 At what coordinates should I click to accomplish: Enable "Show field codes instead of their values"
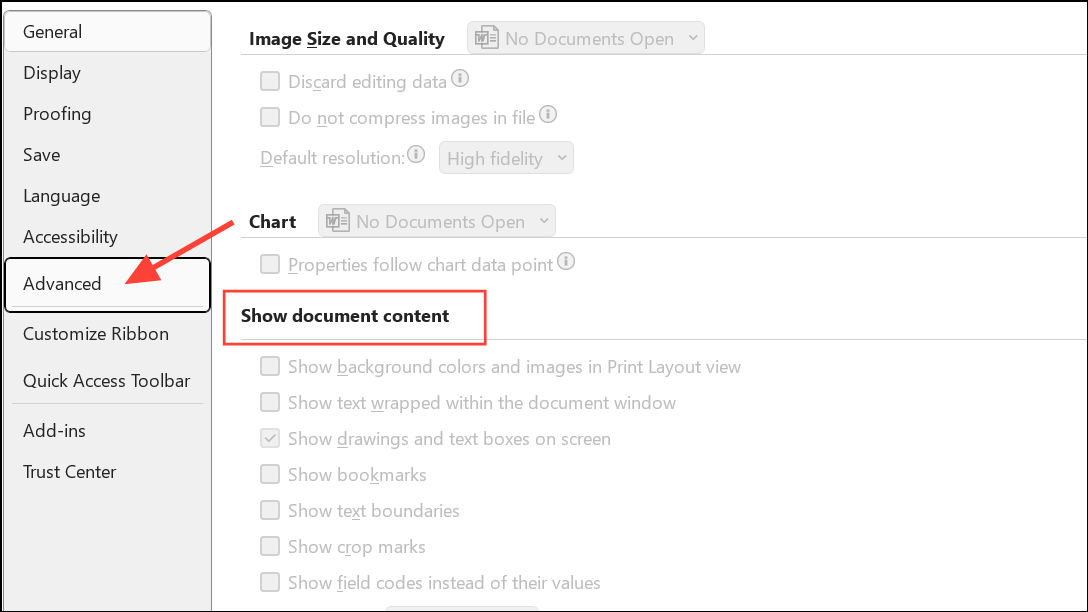tap(269, 582)
